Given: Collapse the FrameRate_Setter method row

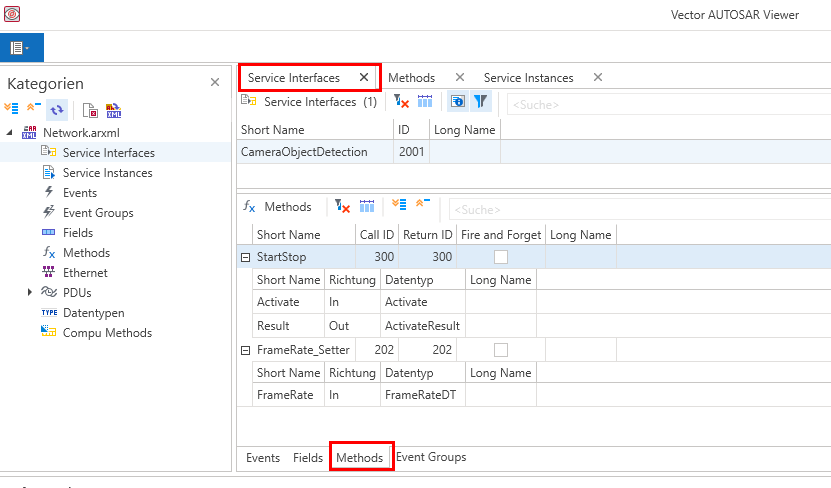Looking at the screenshot, I should click(x=245, y=350).
